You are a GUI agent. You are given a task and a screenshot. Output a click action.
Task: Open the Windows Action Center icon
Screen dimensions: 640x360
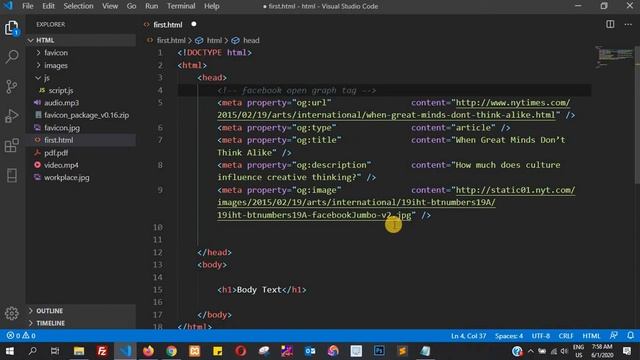pos(627,351)
